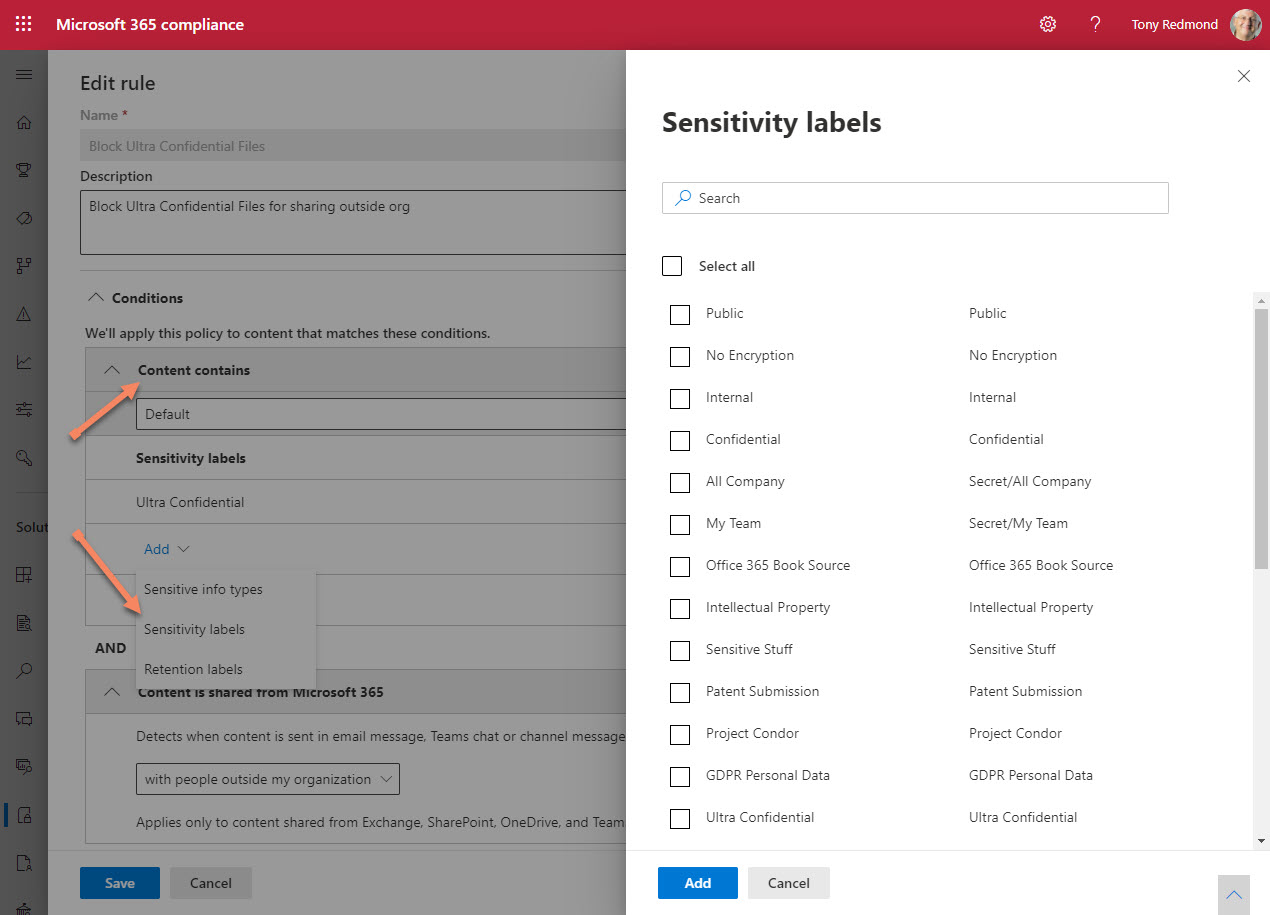This screenshot has height=915, width=1270.
Task: Close the Sensitivity labels panel
Action: click(x=1243, y=76)
